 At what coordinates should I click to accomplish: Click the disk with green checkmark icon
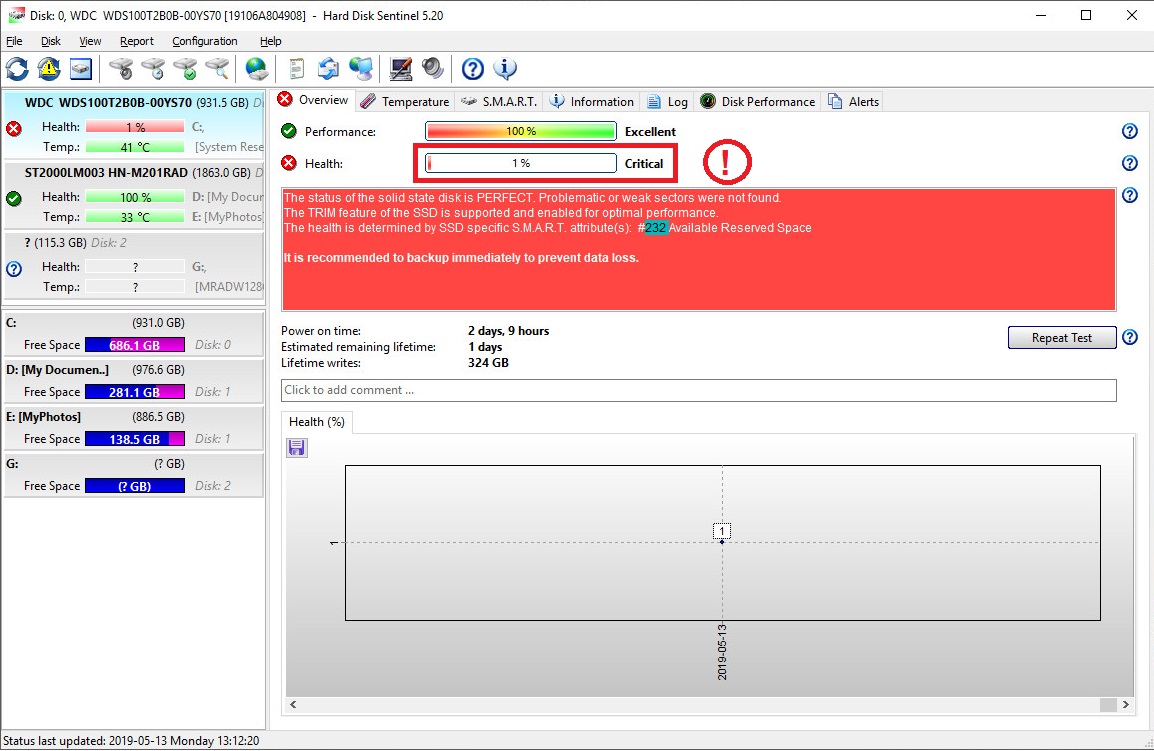tap(185, 69)
